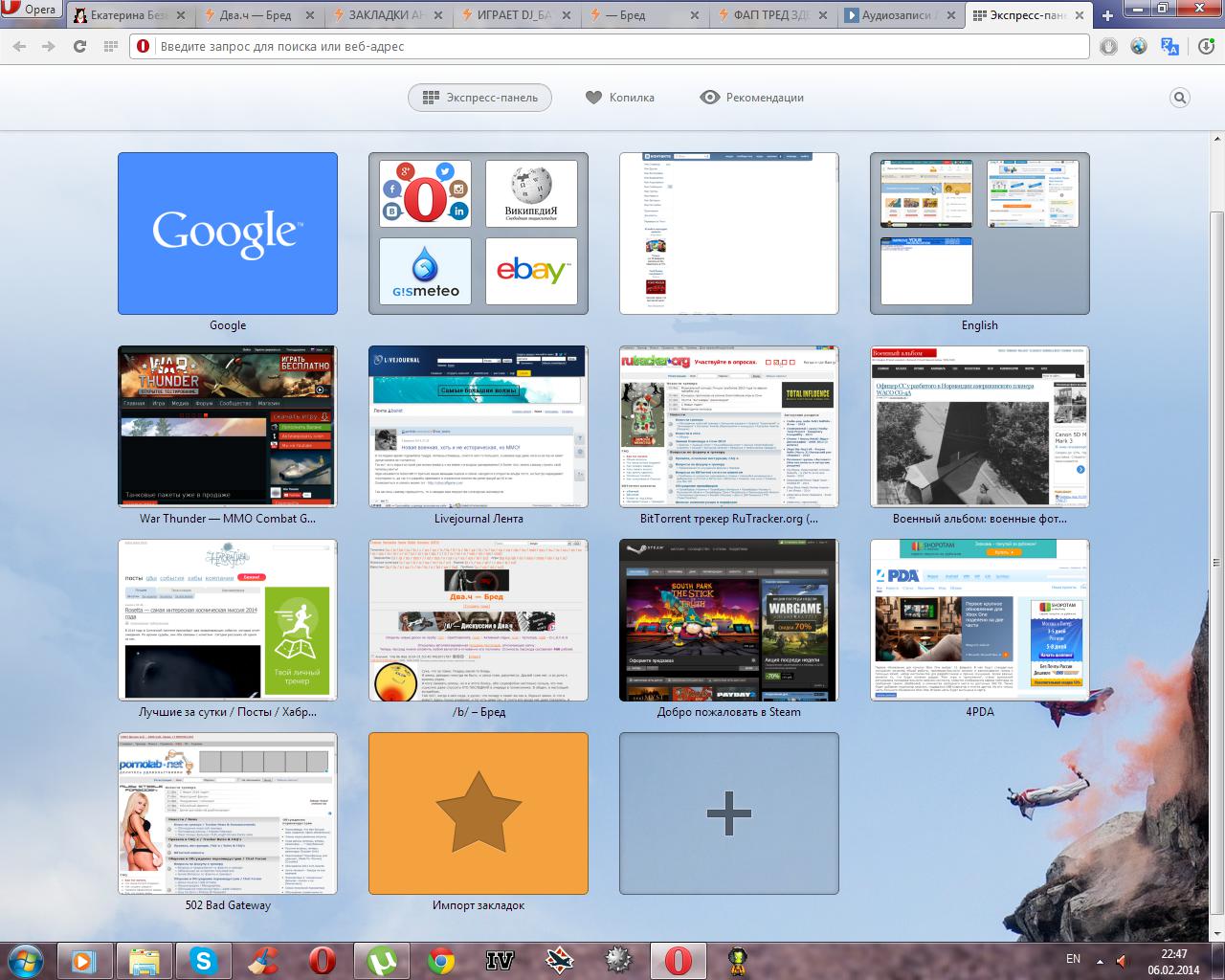
Task: Open the War Thunder speed dial tile
Action: pos(228,427)
